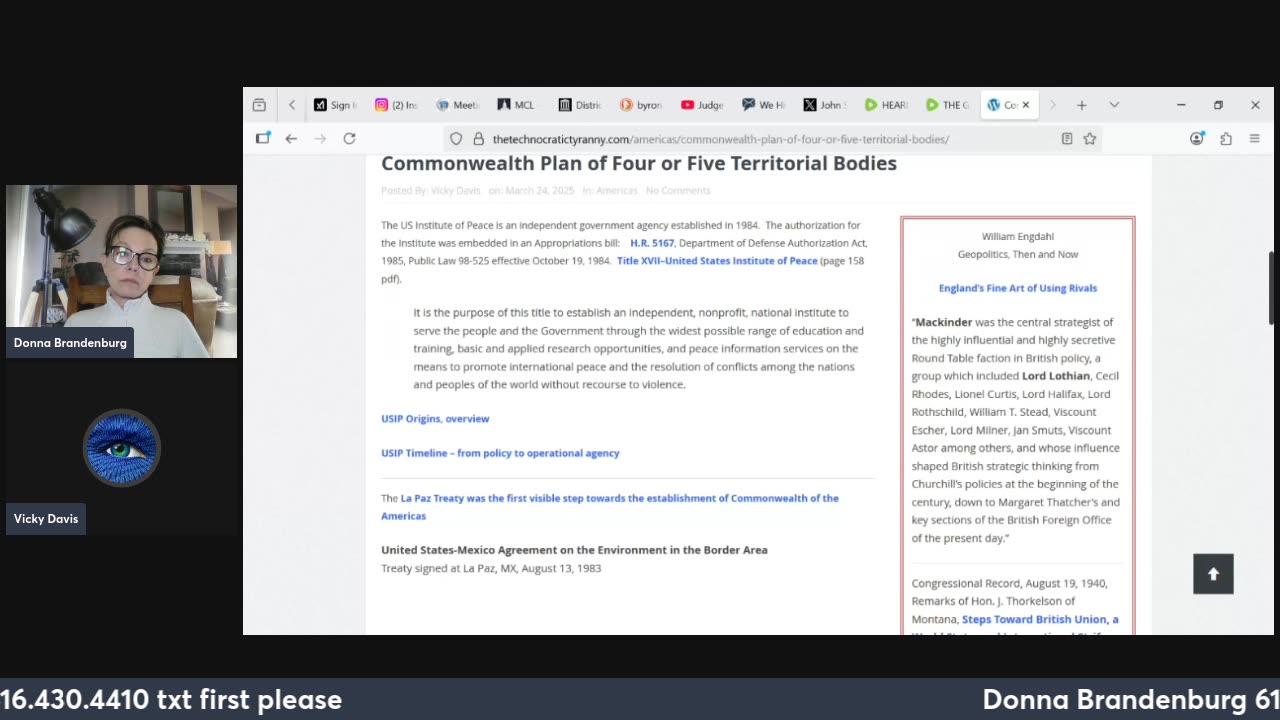Open the extensions puzzle icon

(x=1226, y=139)
